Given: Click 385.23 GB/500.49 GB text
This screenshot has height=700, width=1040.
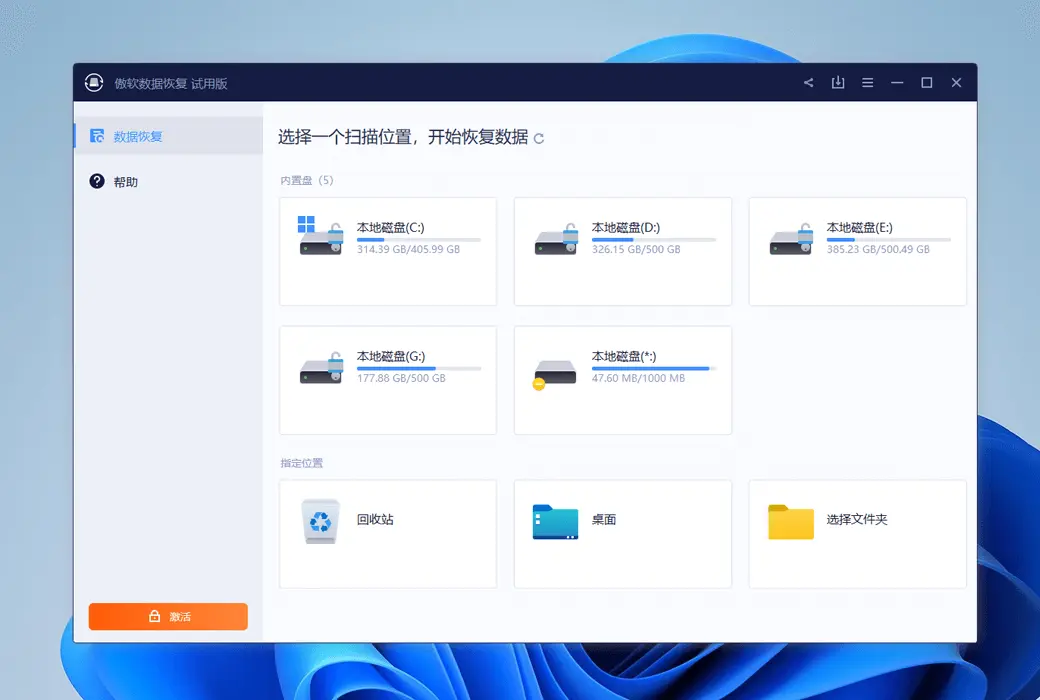Looking at the screenshot, I should coord(878,249).
